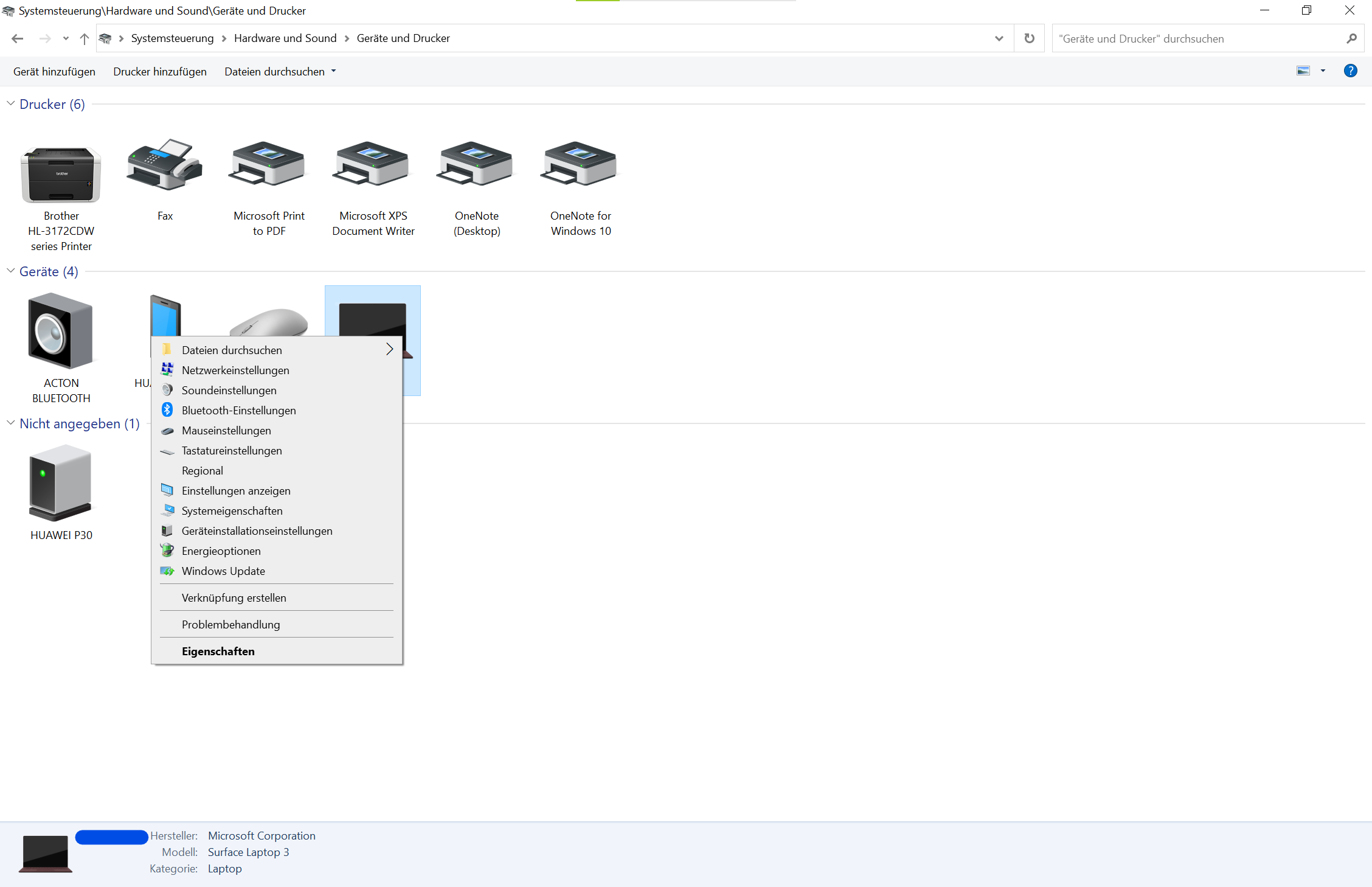
Task: Click the blue help question mark icon
Action: point(1350,71)
